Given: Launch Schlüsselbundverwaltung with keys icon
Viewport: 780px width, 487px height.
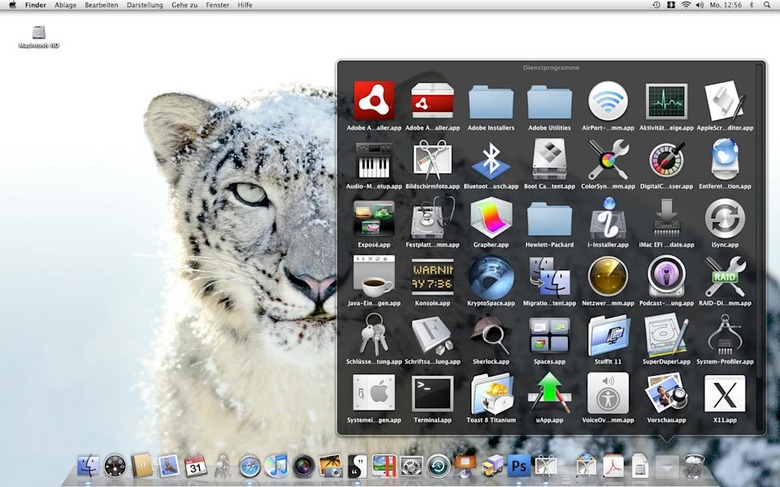Looking at the screenshot, I should (374, 335).
